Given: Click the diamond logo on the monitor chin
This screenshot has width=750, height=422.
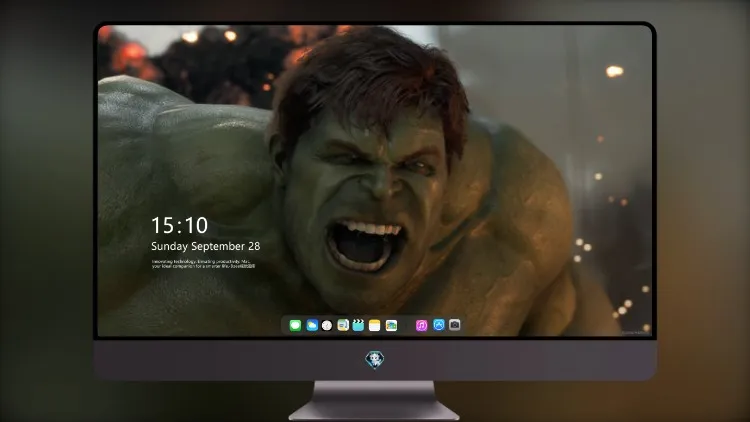Looking at the screenshot, I should [x=375, y=360].
